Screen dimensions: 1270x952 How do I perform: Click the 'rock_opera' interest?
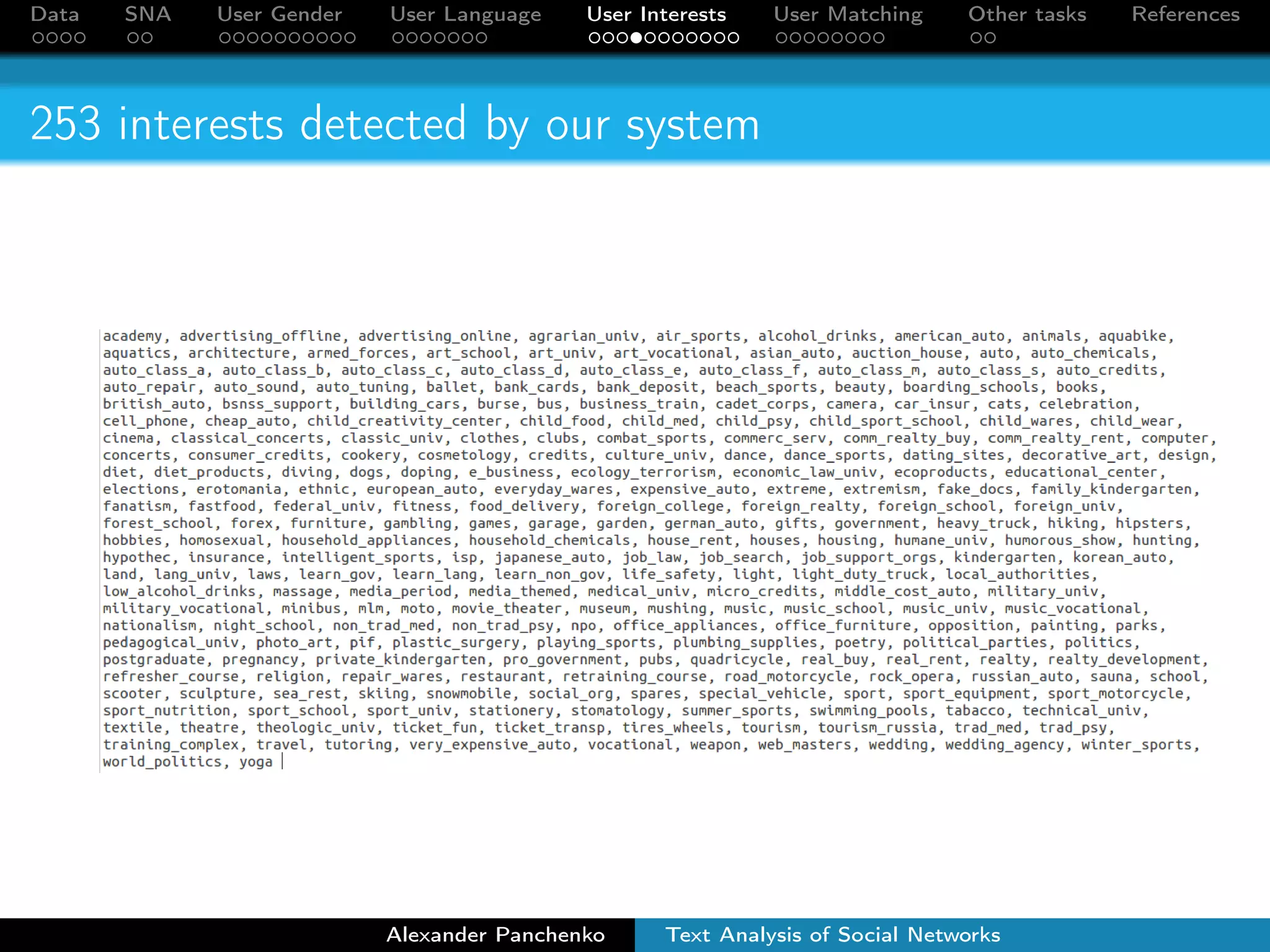[x=911, y=677]
